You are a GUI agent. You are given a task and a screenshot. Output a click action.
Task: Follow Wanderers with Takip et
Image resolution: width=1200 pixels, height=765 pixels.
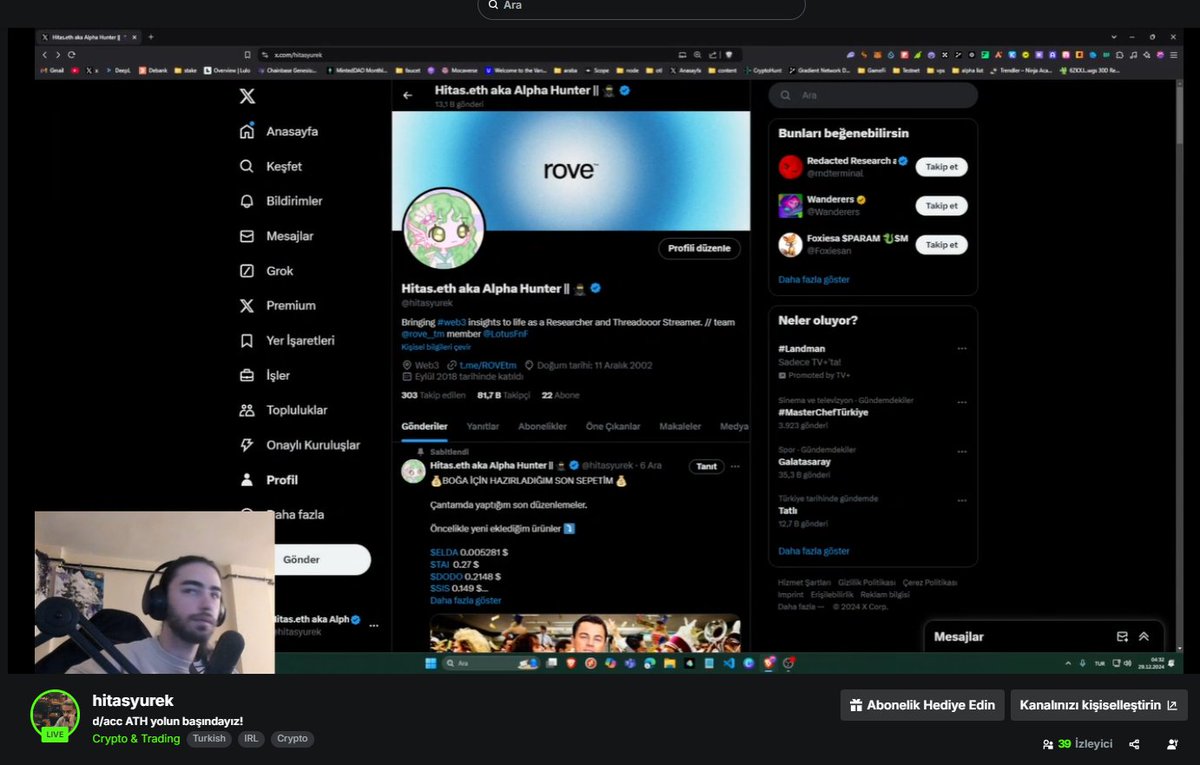click(x=942, y=206)
